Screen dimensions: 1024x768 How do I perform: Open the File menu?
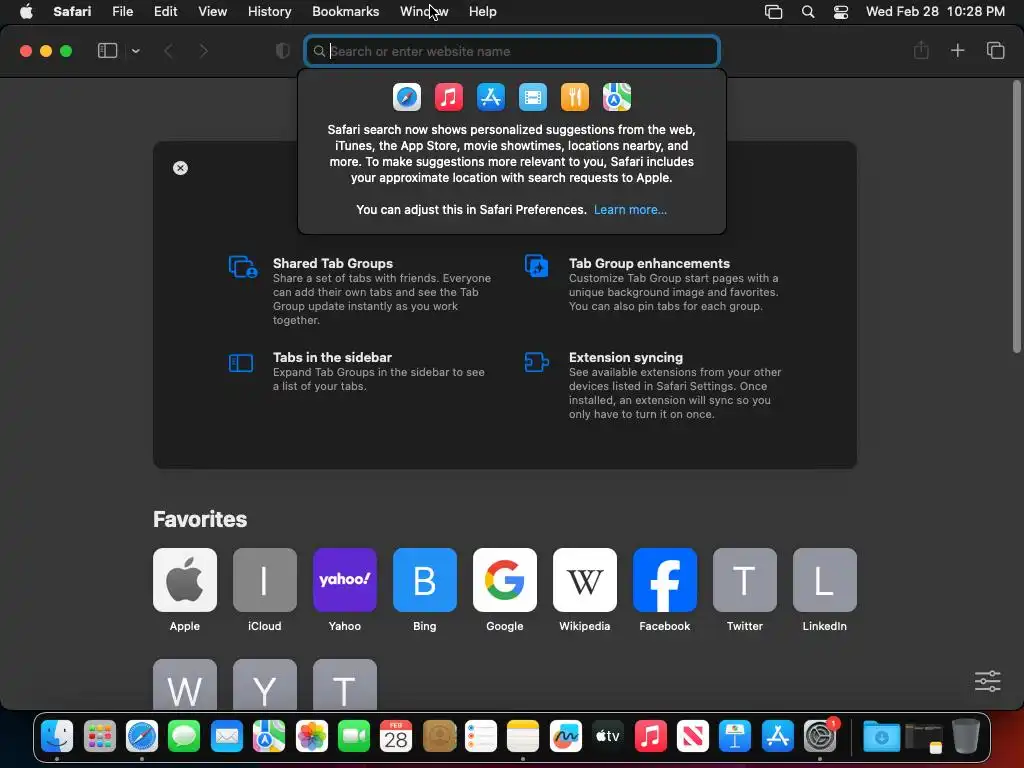[x=122, y=11]
